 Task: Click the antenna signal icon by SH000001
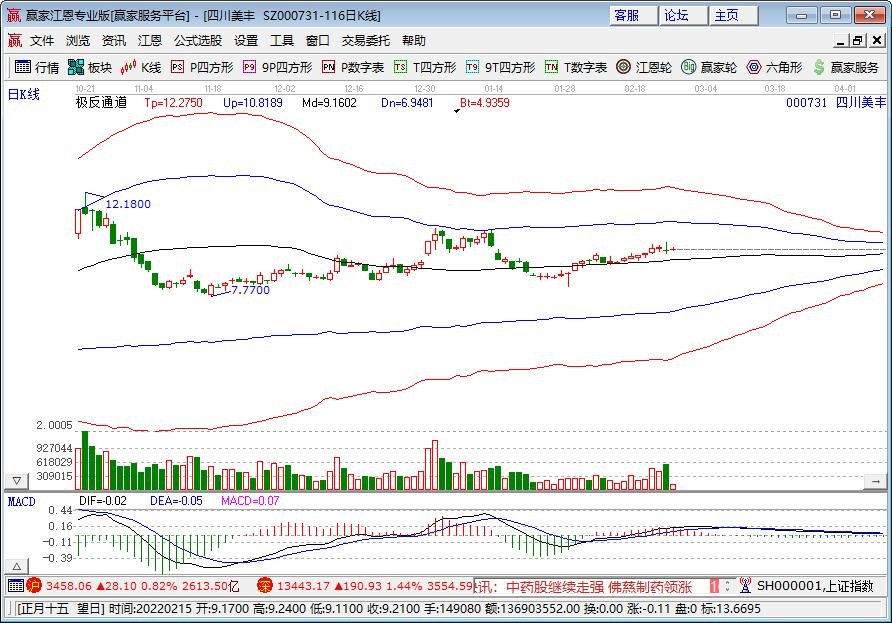pyautogui.click(x=745, y=585)
